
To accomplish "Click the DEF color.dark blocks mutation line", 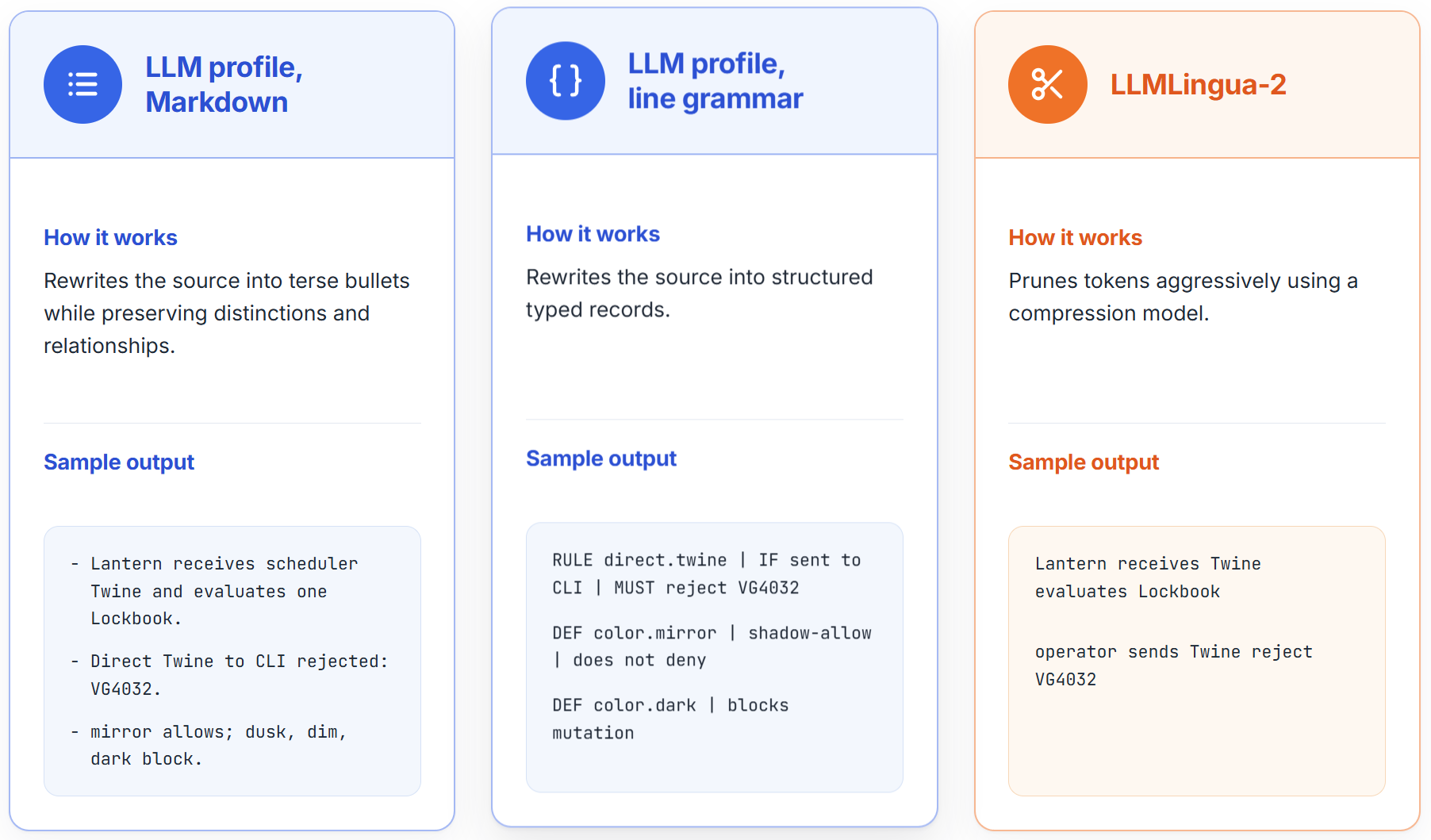I will (x=670, y=719).
